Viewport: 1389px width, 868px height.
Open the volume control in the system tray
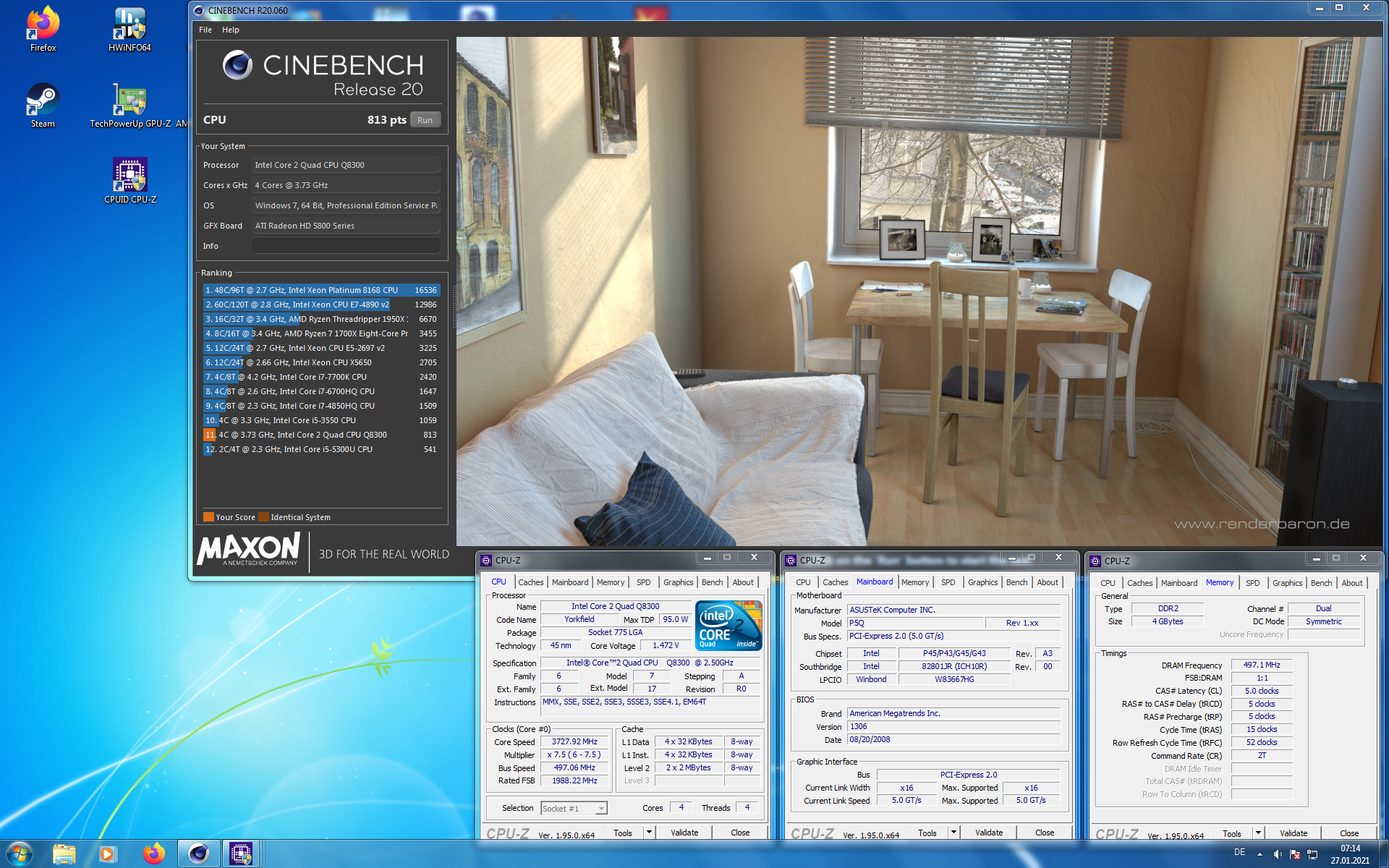tap(1278, 854)
